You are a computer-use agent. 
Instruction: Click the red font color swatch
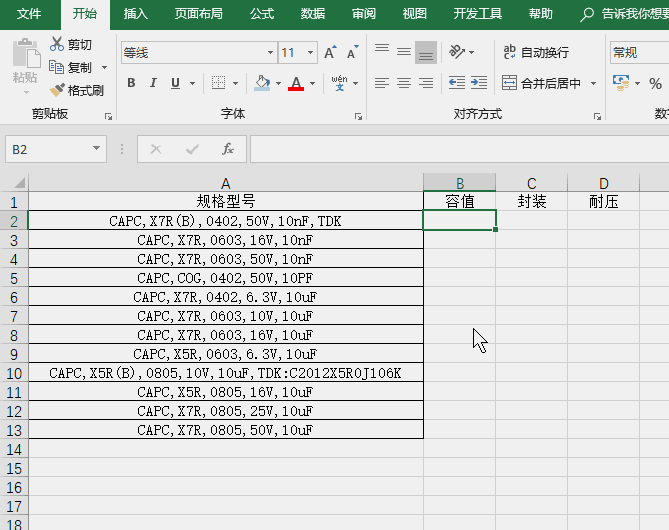coord(295,83)
